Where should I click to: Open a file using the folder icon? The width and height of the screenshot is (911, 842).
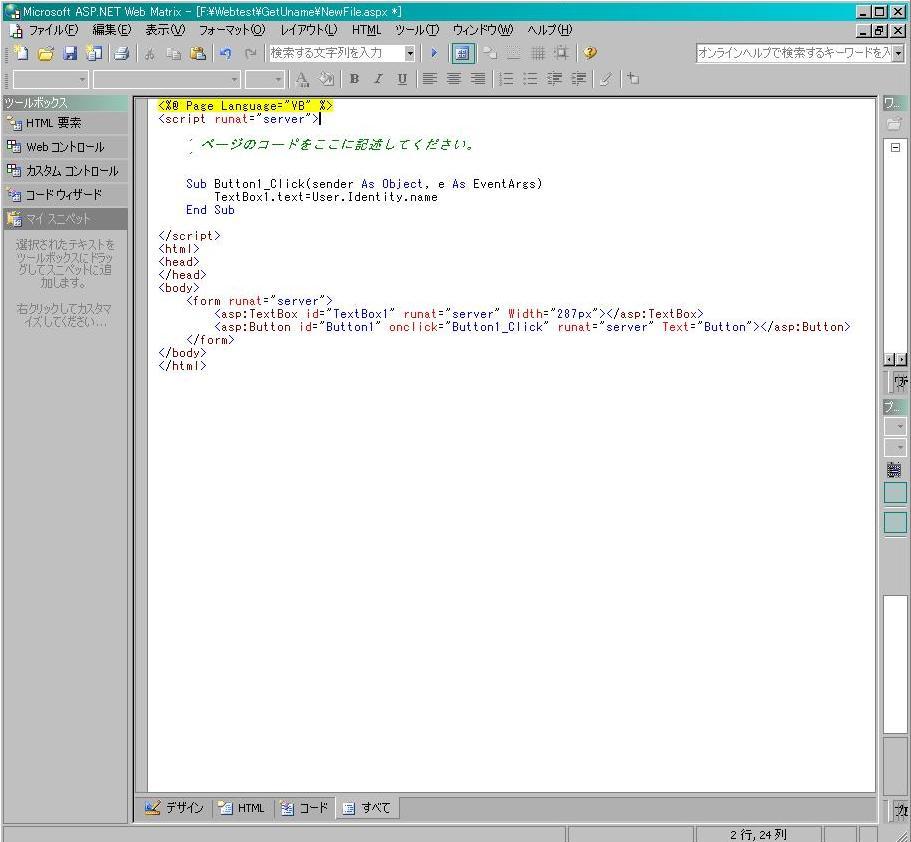[x=45, y=53]
